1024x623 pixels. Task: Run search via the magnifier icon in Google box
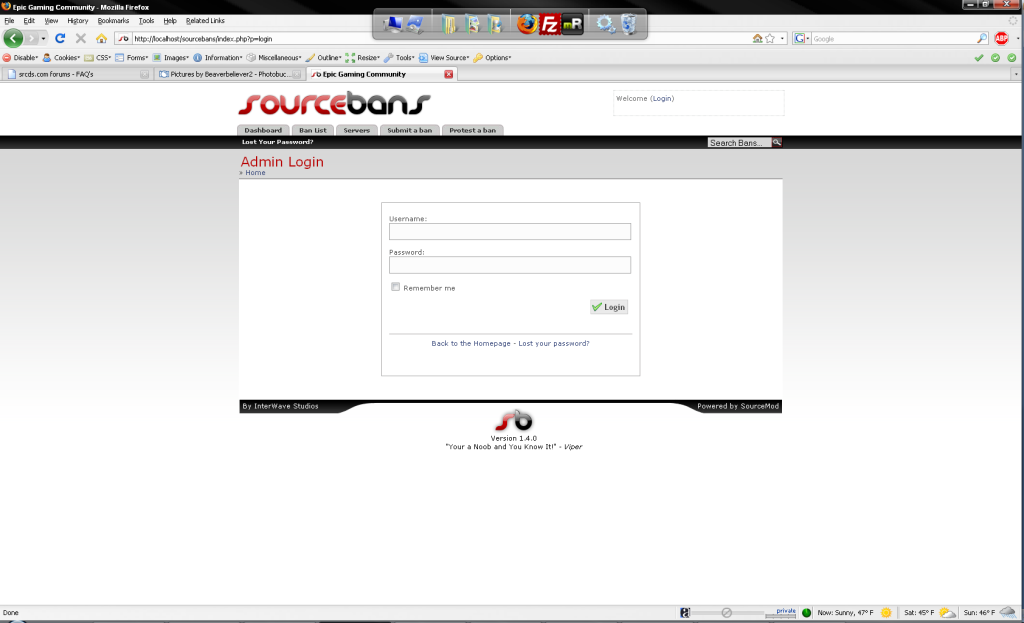point(982,39)
